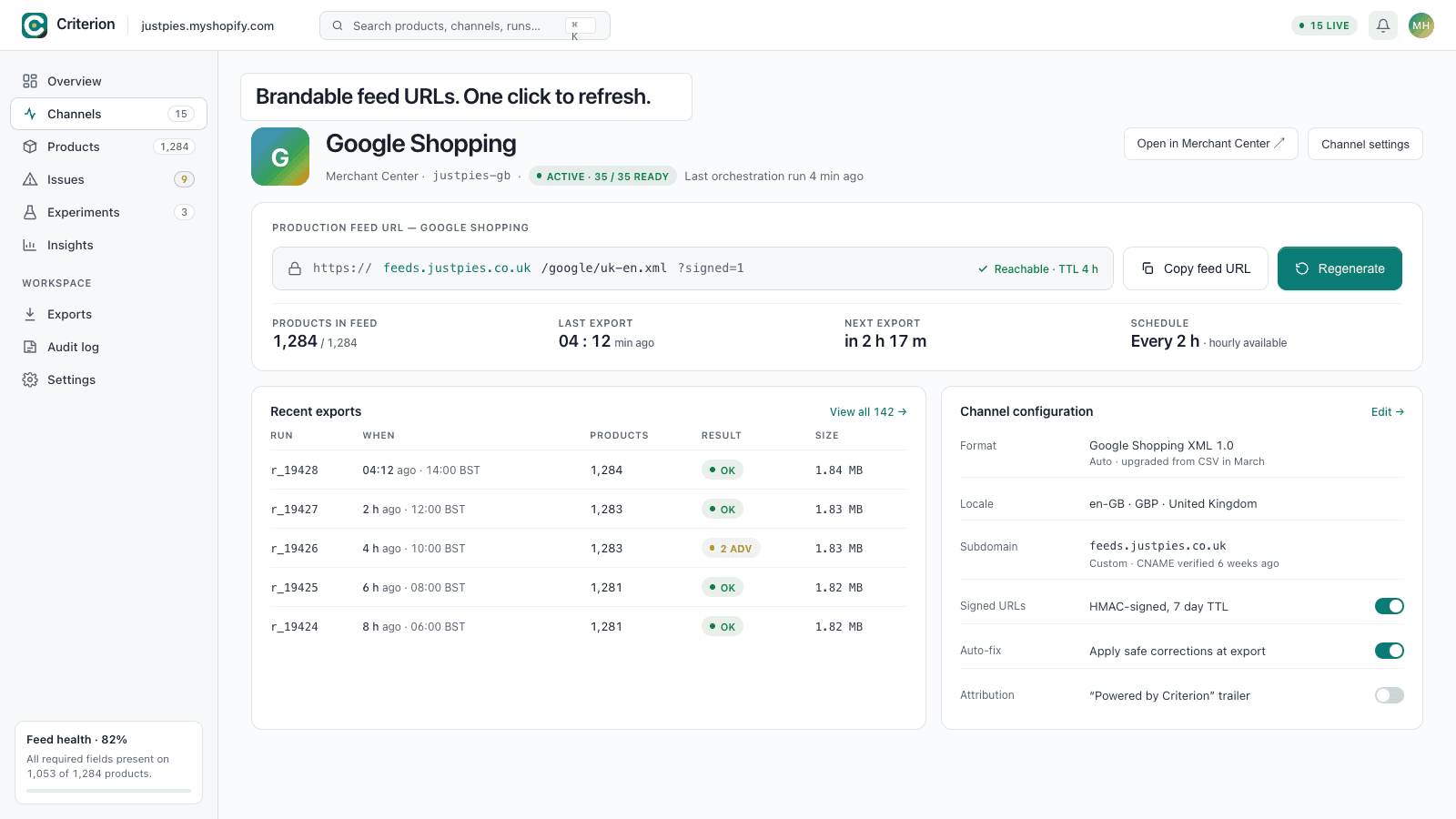This screenshot has width=1456, height=819.
Task: Click the 2 ADV result badge
Action: point(731,549)
